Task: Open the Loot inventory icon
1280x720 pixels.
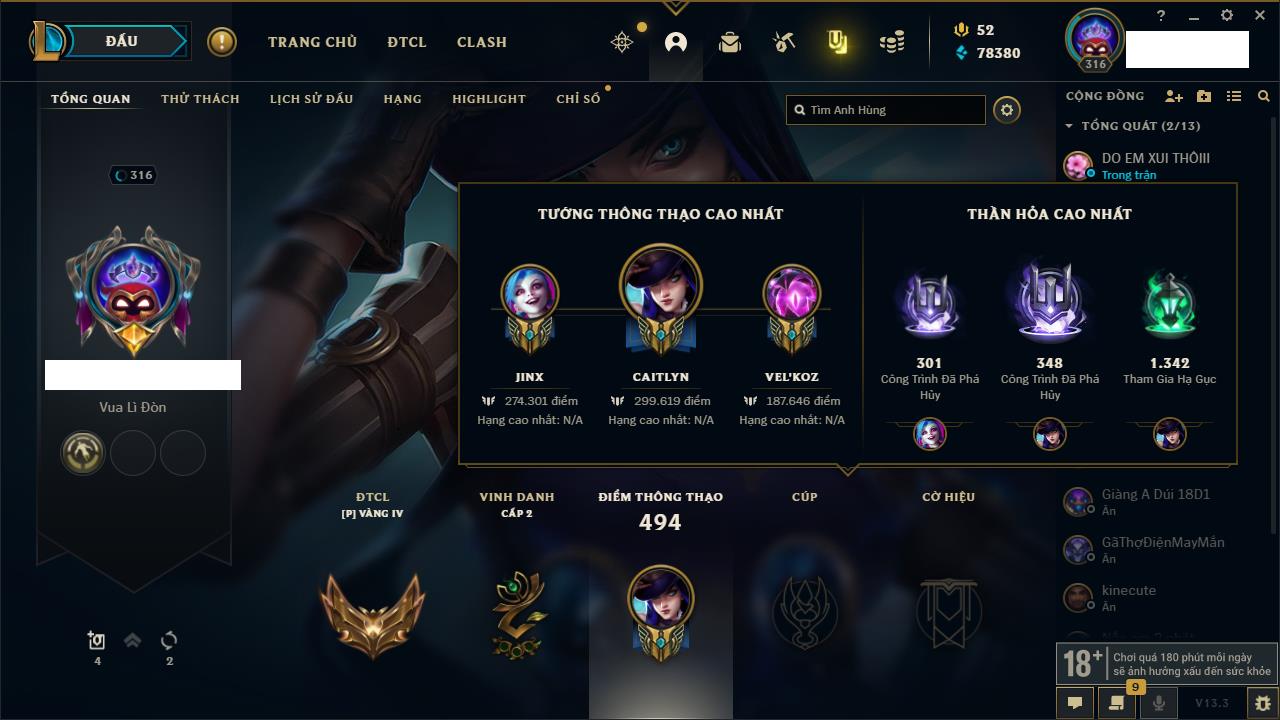Action: pyautogui.click(x=837, y=42)
